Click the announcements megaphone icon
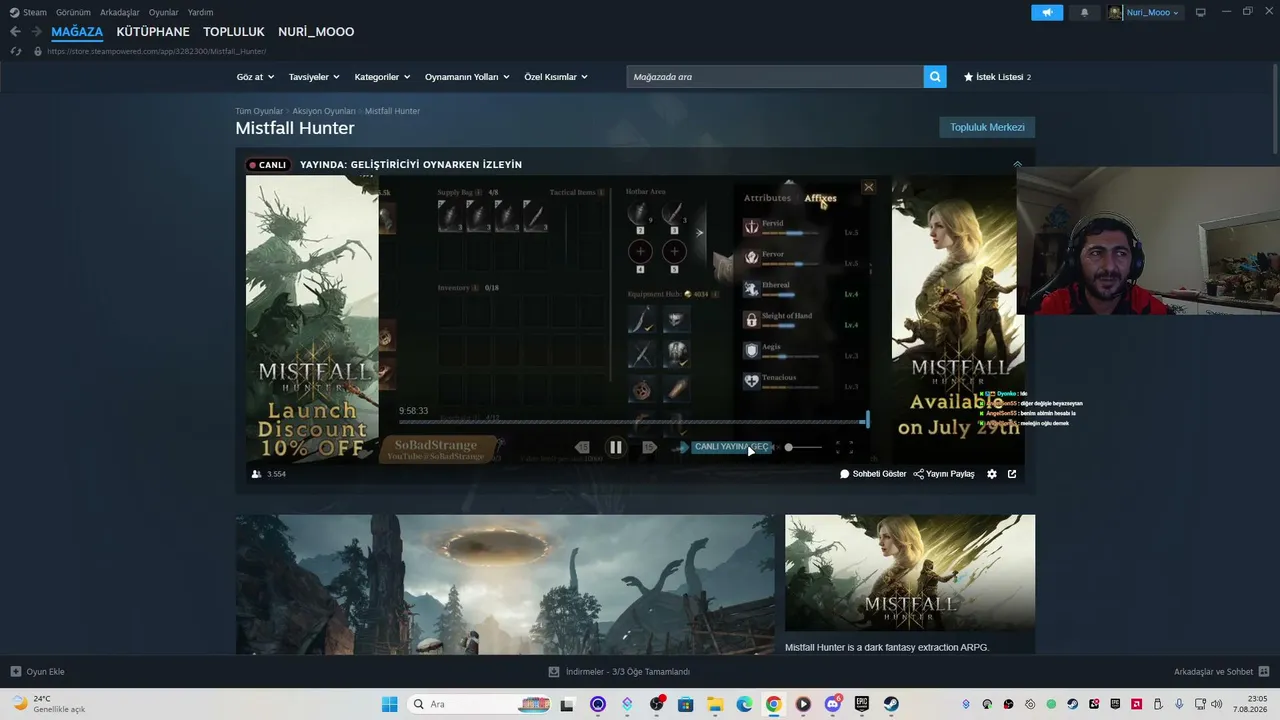The width and height of the screenshot is (1280, 720). tap(1047, 13)
